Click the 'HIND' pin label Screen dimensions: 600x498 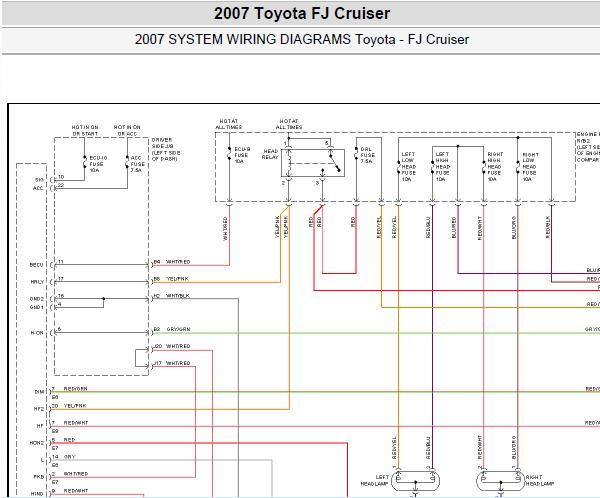37,494
